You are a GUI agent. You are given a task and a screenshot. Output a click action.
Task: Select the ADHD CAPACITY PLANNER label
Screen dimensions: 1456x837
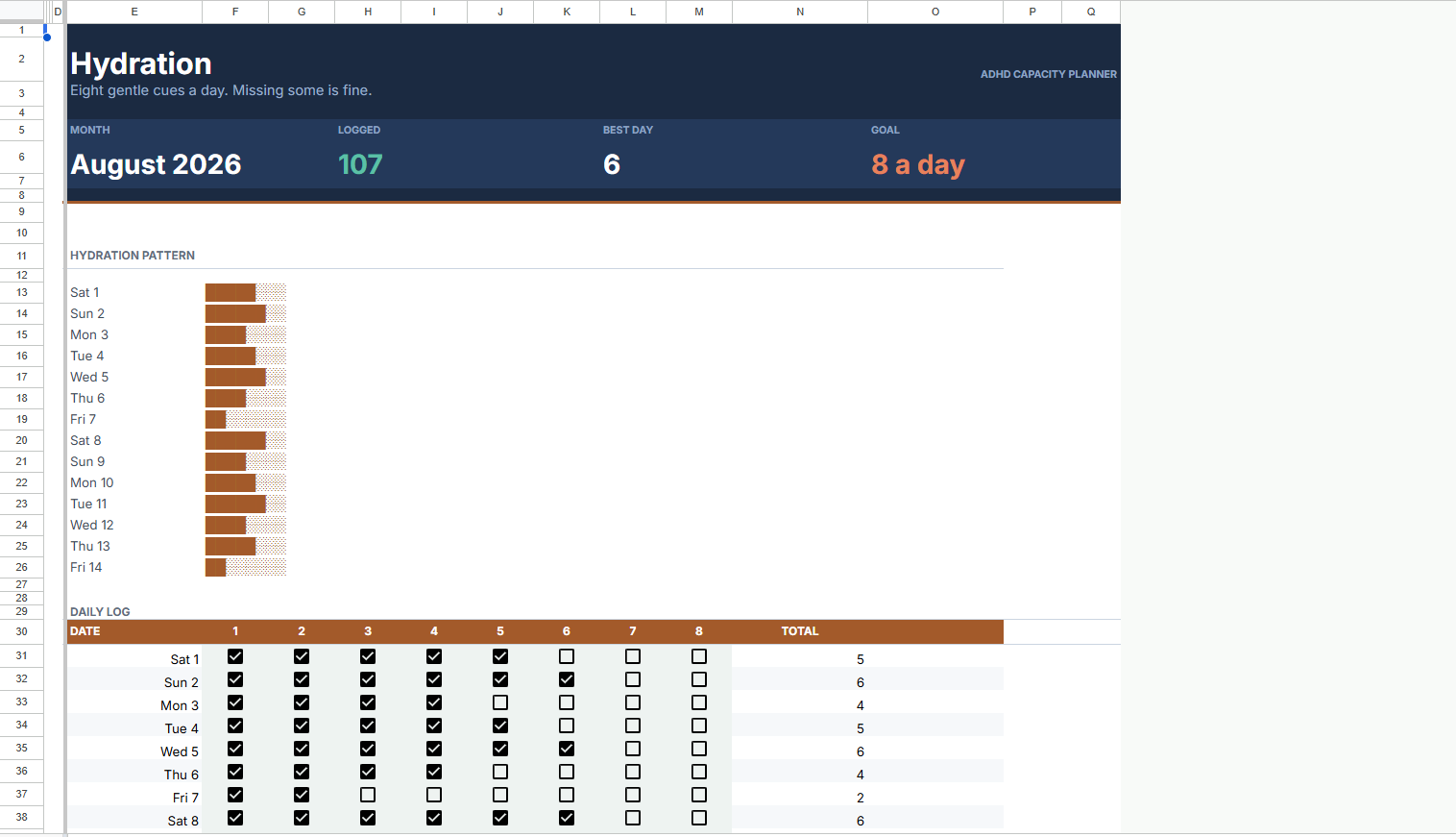tap(1049, 74)
